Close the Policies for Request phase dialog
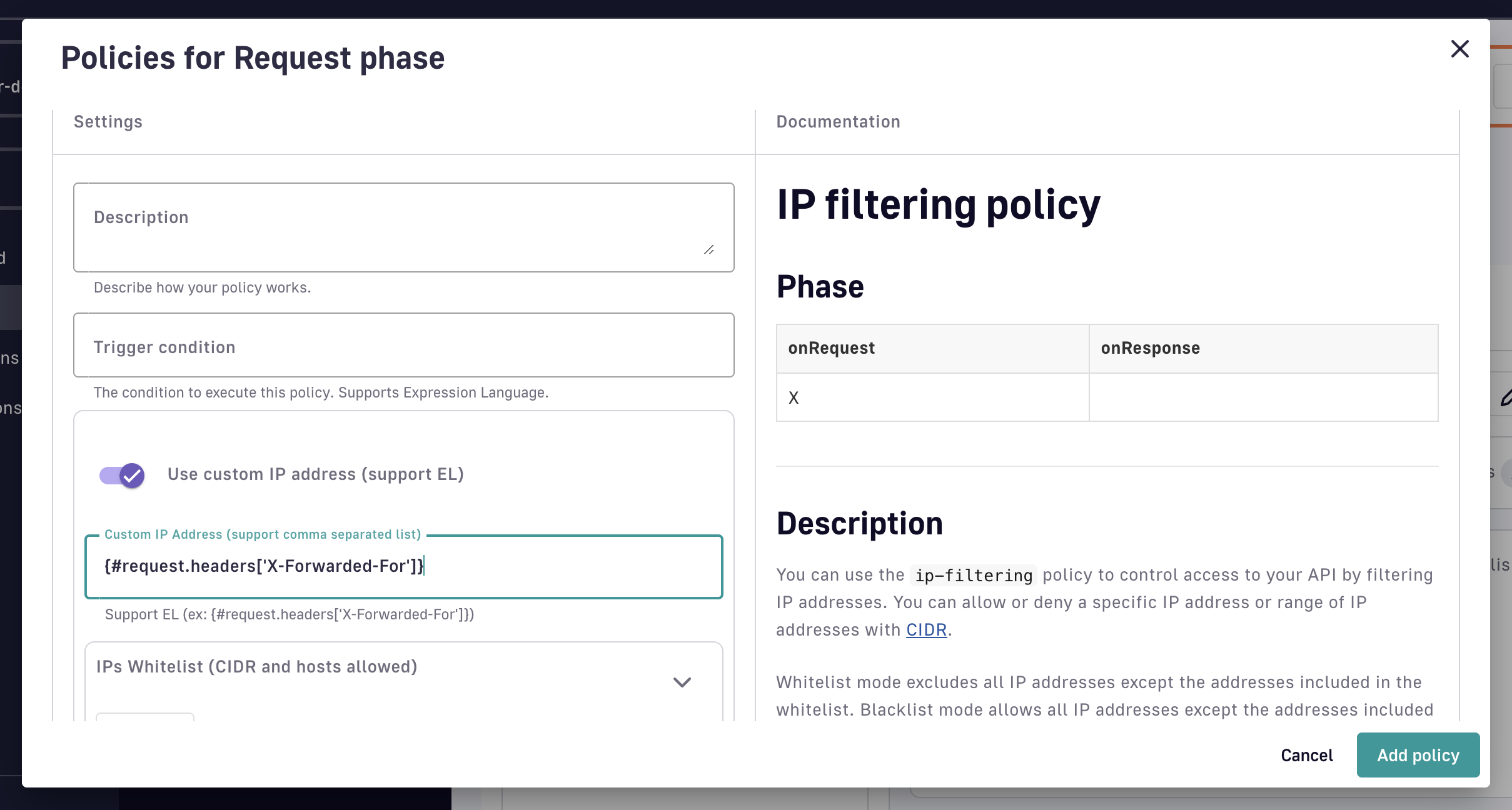 [x=1459, y=49]
